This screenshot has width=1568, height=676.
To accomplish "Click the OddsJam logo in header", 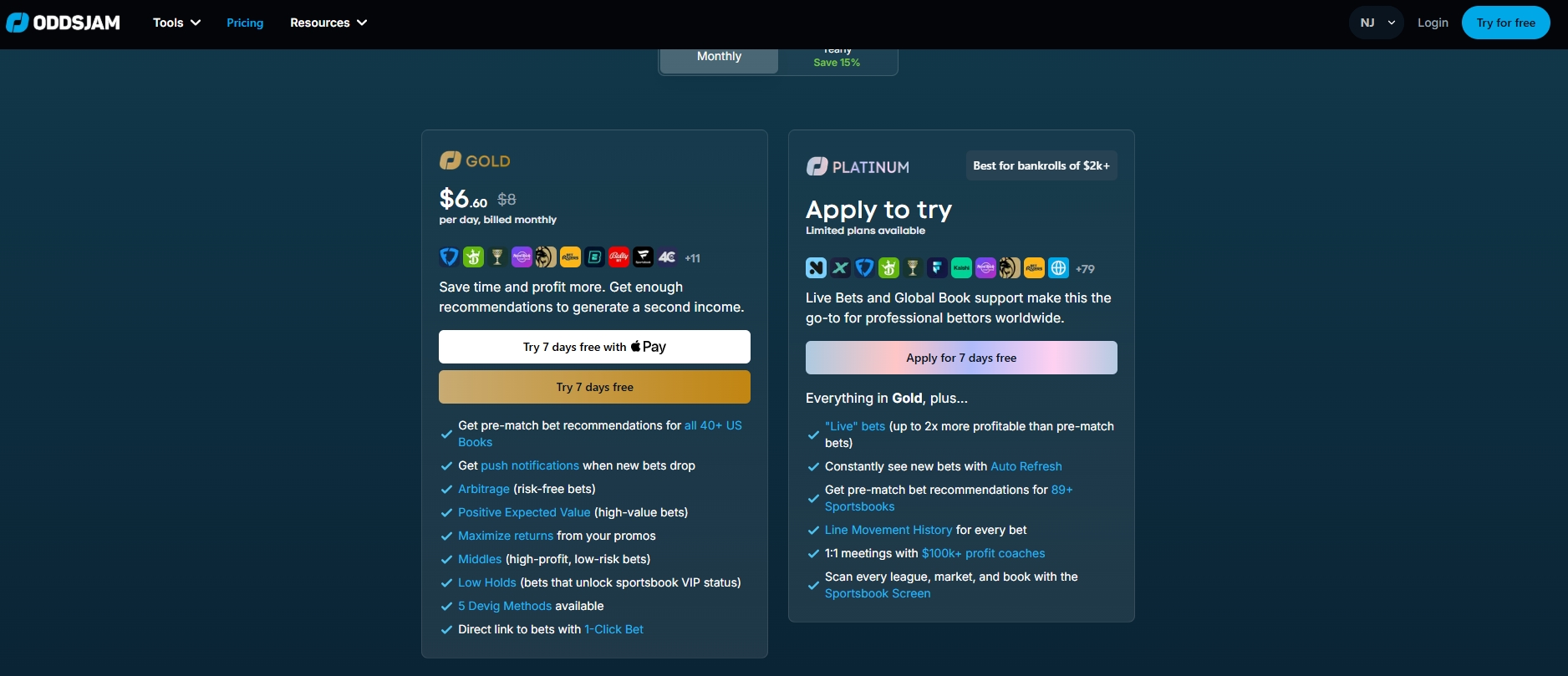I will coord(64,23).
